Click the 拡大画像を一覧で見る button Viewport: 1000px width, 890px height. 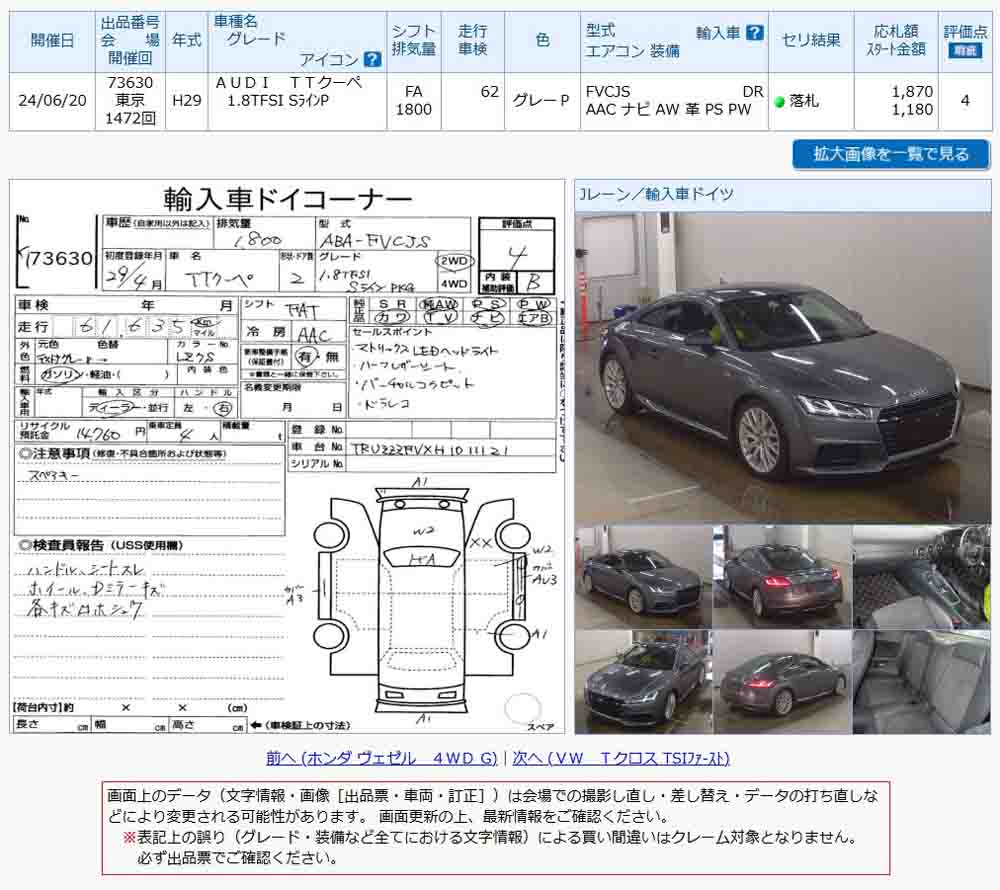891,154
